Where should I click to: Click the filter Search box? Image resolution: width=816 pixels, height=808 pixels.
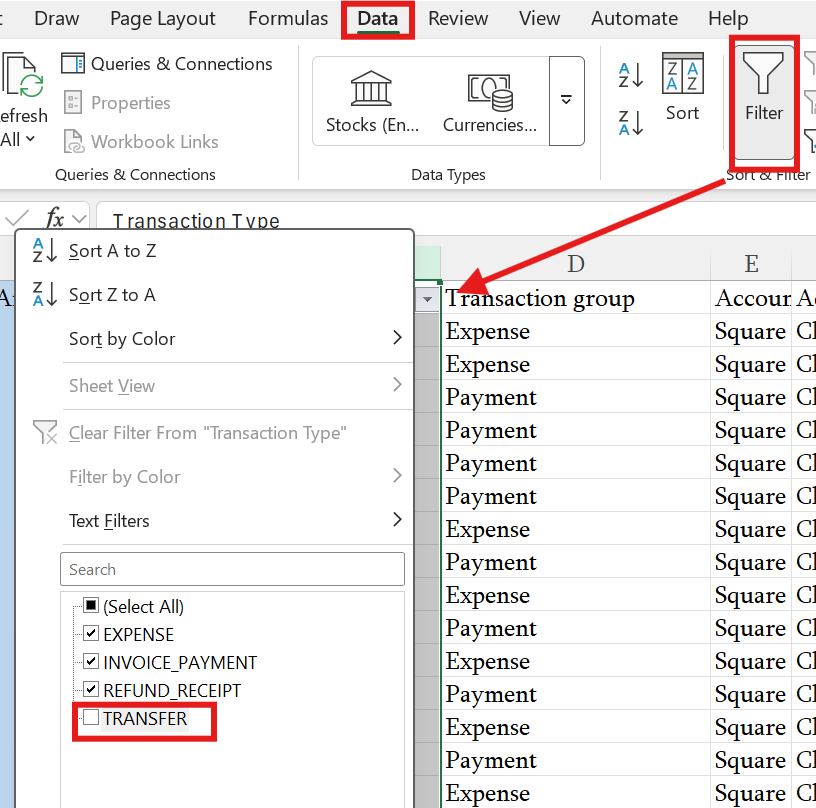pyautogui.click(x=232, y=569)
